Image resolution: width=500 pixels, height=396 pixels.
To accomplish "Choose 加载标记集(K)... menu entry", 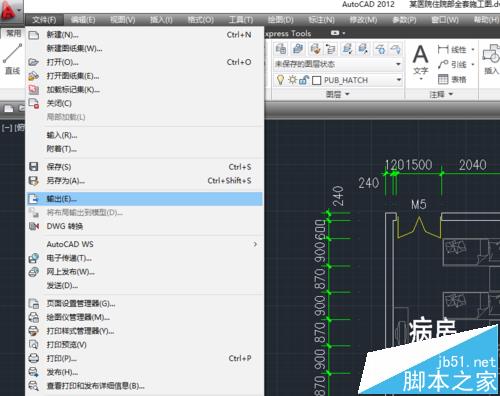I will (x=144, y=90).
